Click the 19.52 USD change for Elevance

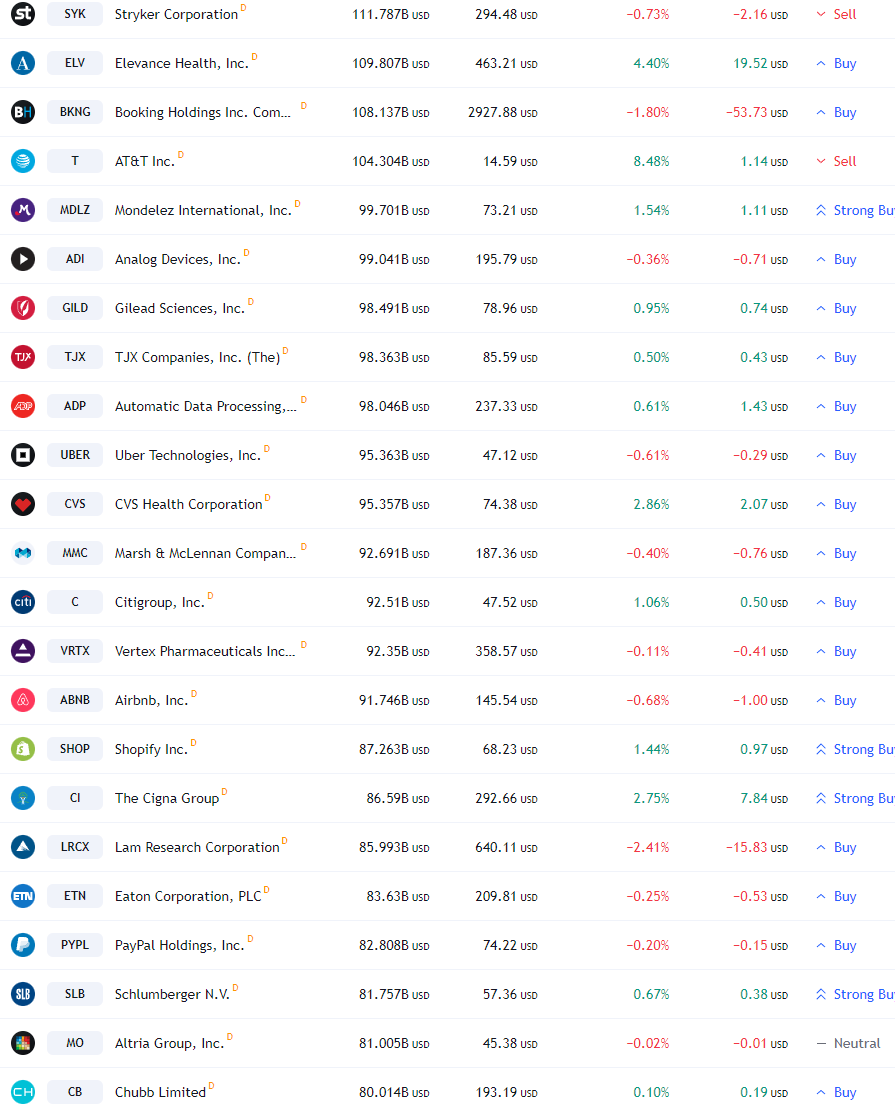(x=761, y=63)
